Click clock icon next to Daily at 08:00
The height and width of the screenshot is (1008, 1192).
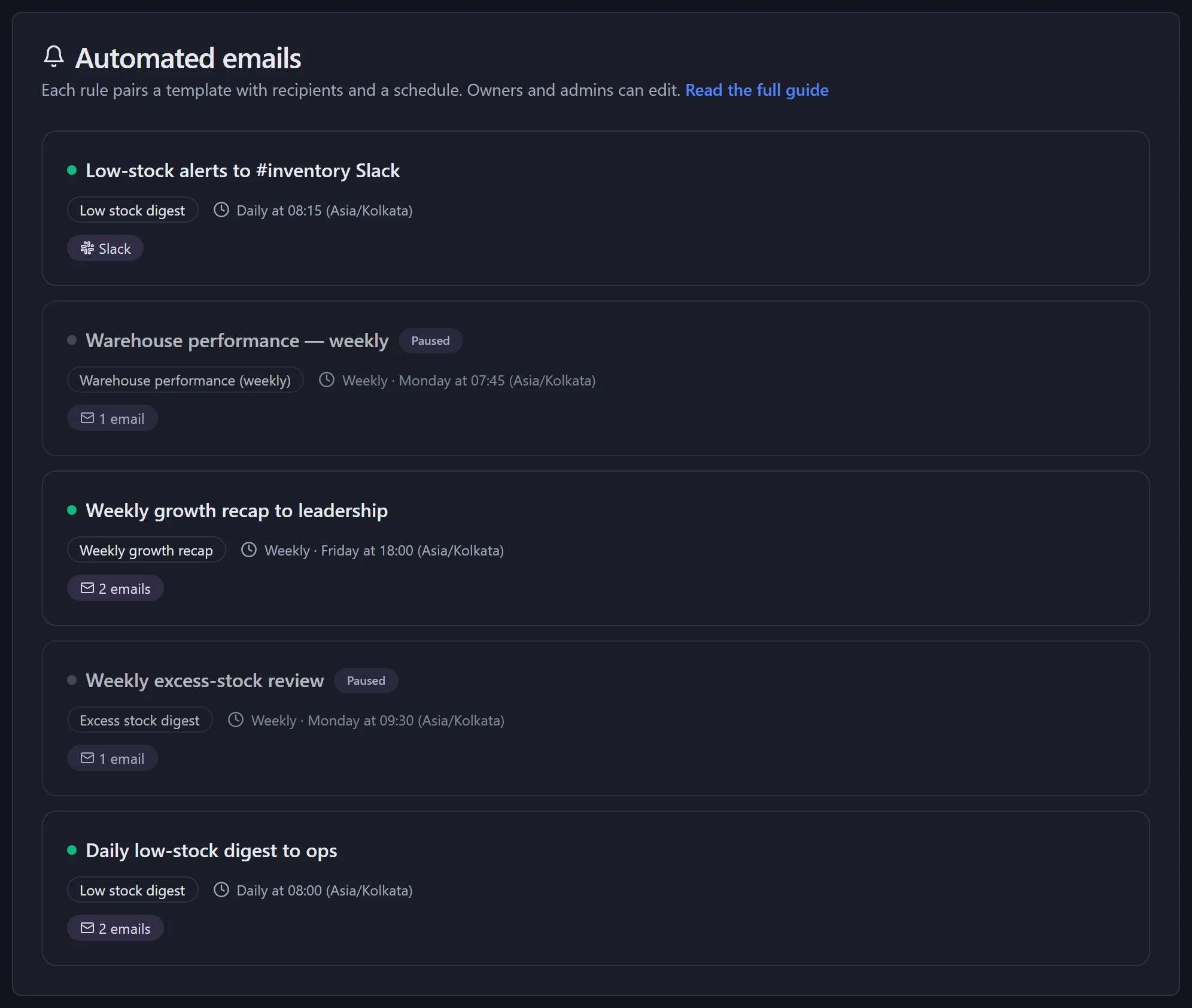click(x=221, y=890)
